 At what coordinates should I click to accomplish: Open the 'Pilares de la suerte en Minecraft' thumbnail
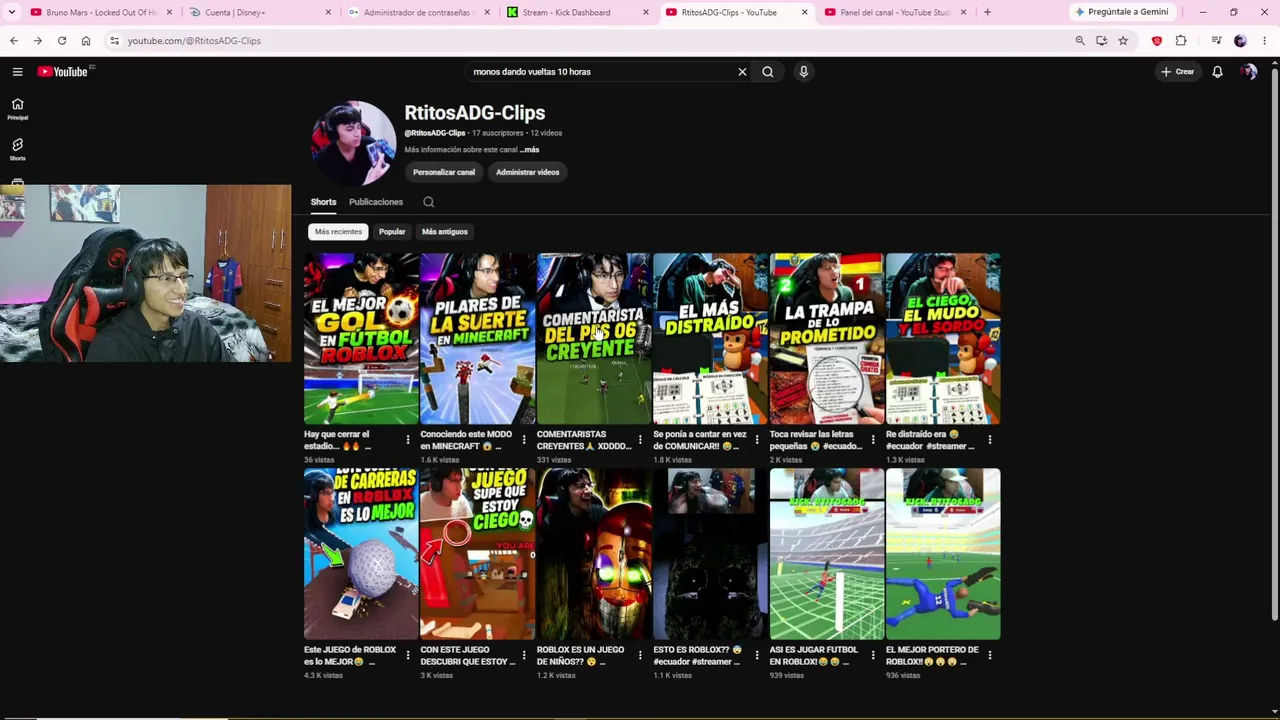click(477, 339)
